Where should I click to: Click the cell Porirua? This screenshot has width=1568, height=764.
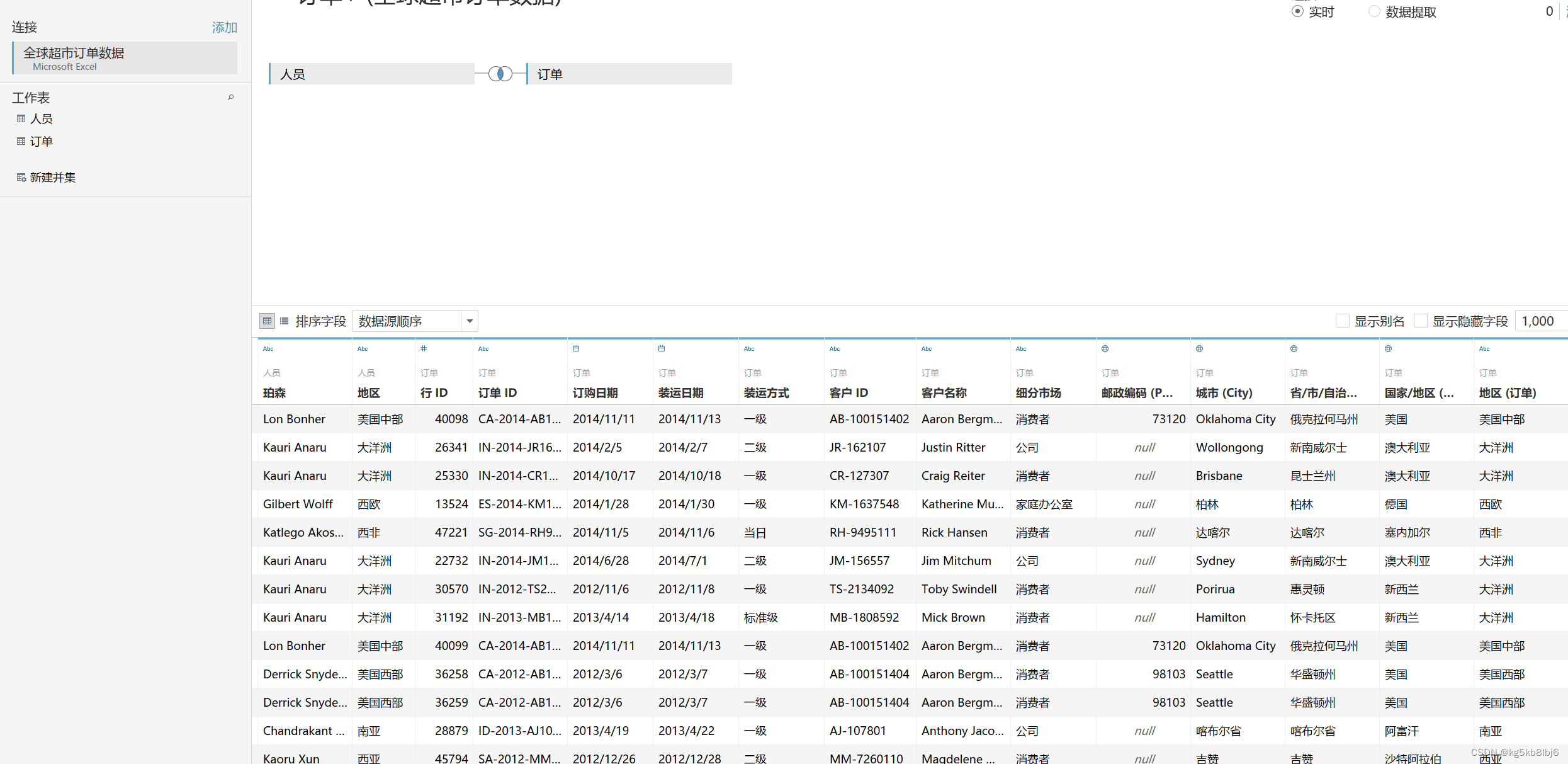pos(1215,589)
